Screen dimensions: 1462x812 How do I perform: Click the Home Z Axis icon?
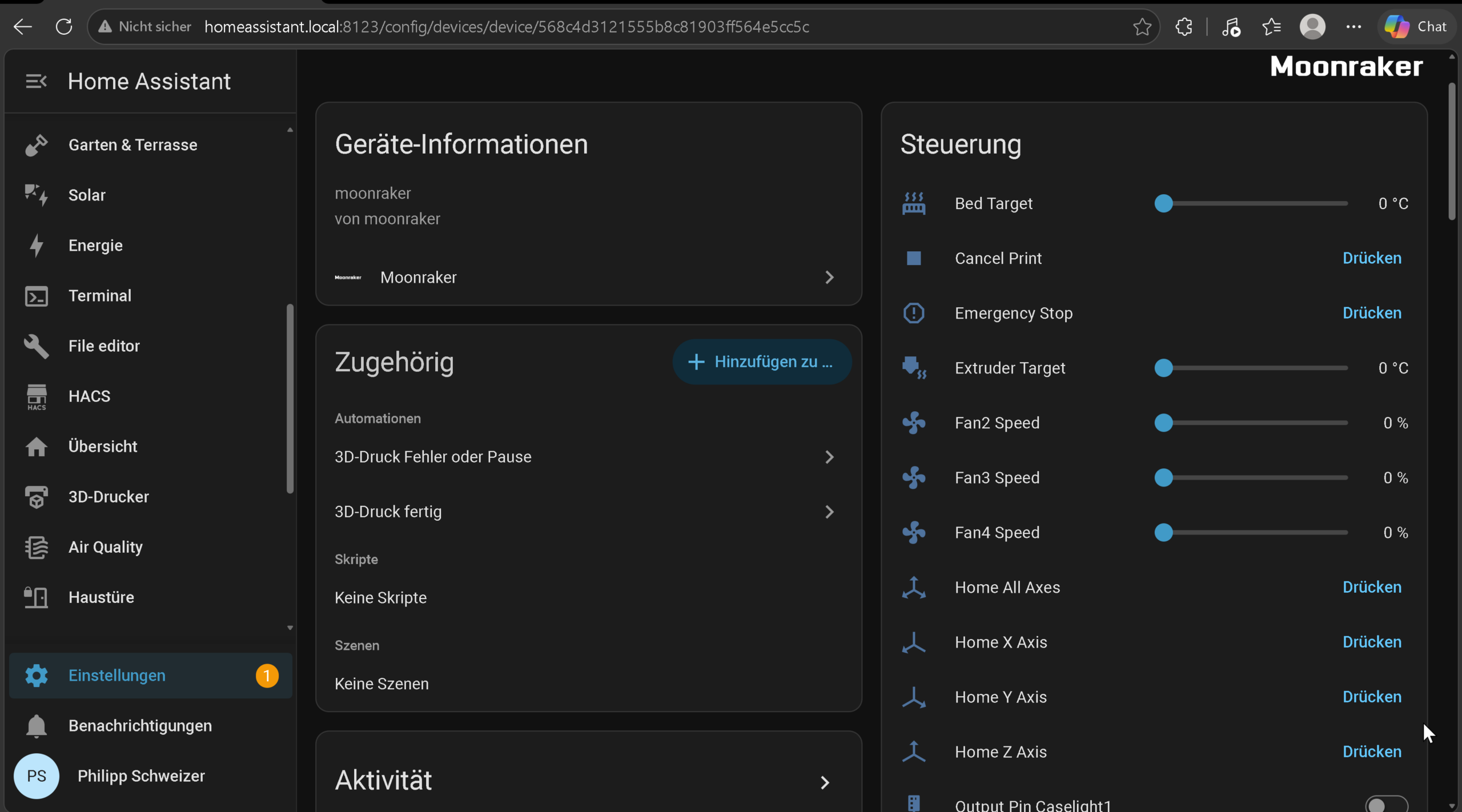914,751
